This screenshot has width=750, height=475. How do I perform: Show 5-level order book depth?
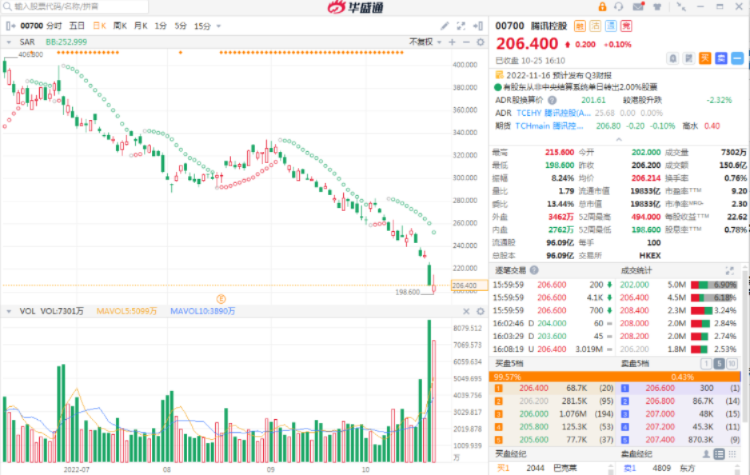(719, 364)
